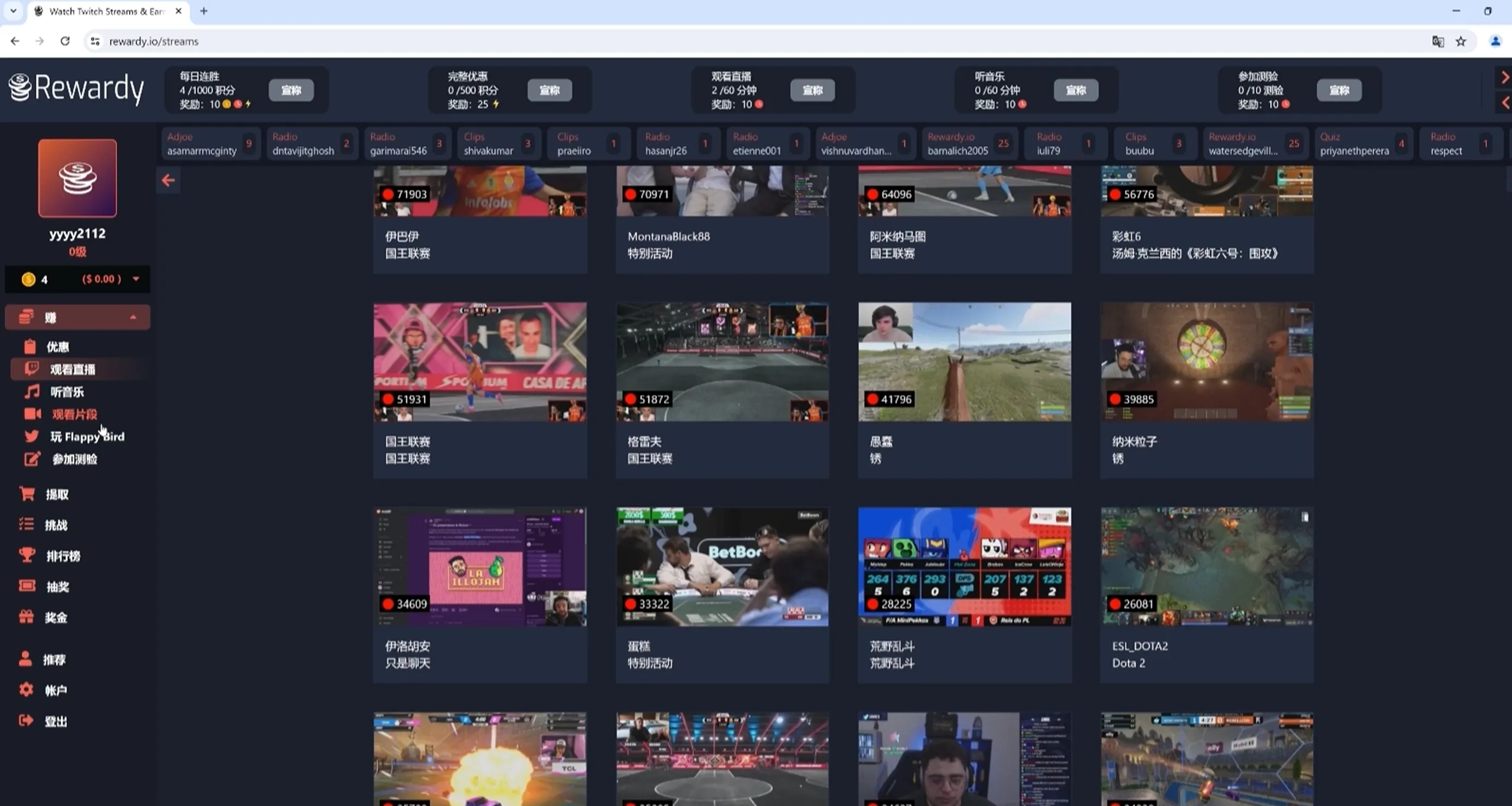Click 宣称 button for 观看直播 task

point(812,90)
